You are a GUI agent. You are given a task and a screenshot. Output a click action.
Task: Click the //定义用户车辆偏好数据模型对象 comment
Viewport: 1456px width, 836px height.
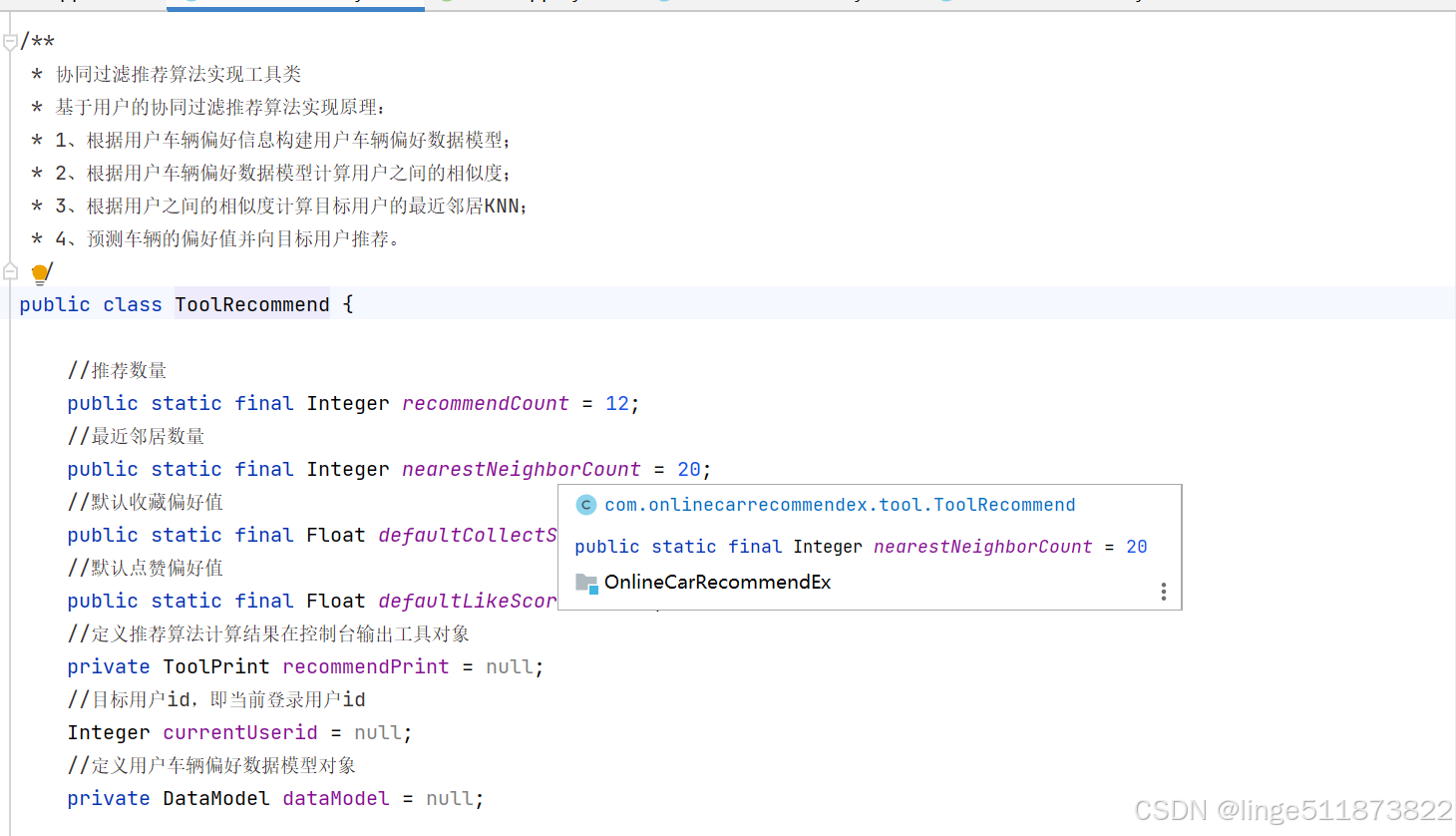click(x=211, y=765)
